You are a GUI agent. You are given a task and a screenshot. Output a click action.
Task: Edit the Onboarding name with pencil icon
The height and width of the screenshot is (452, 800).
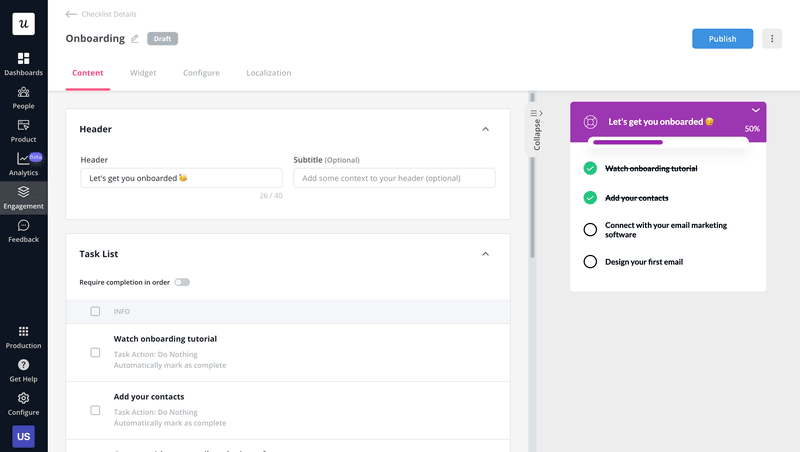[x=135, y=39]
